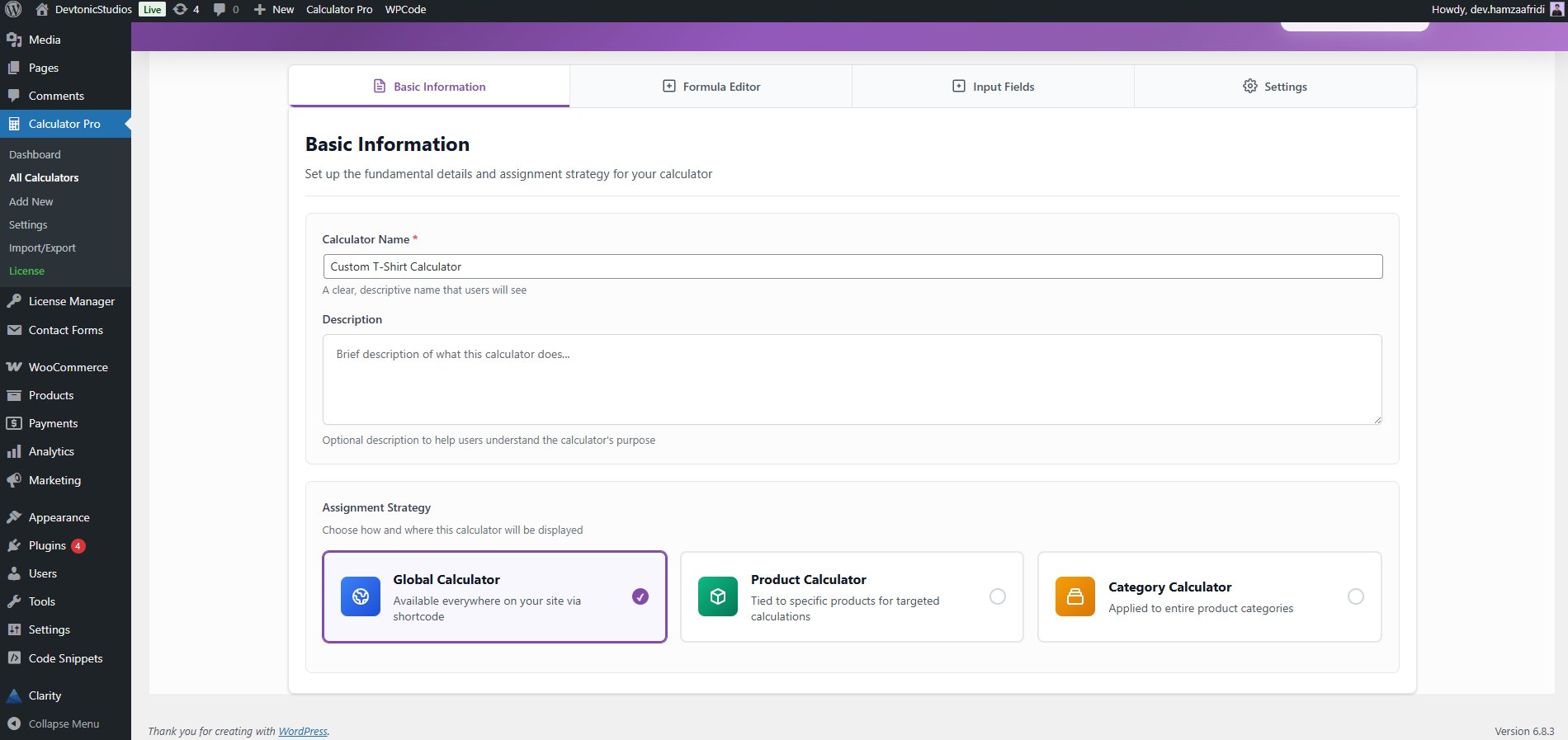Click into the Calculator Name input field
Screen dimensions: 1568x740
(x=852, y=266)
